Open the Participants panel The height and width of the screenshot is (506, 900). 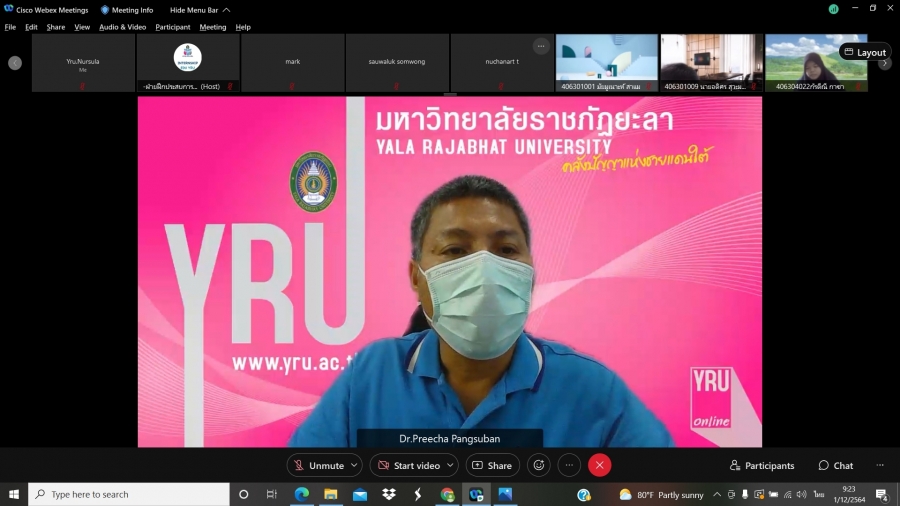tap(762, 465)
